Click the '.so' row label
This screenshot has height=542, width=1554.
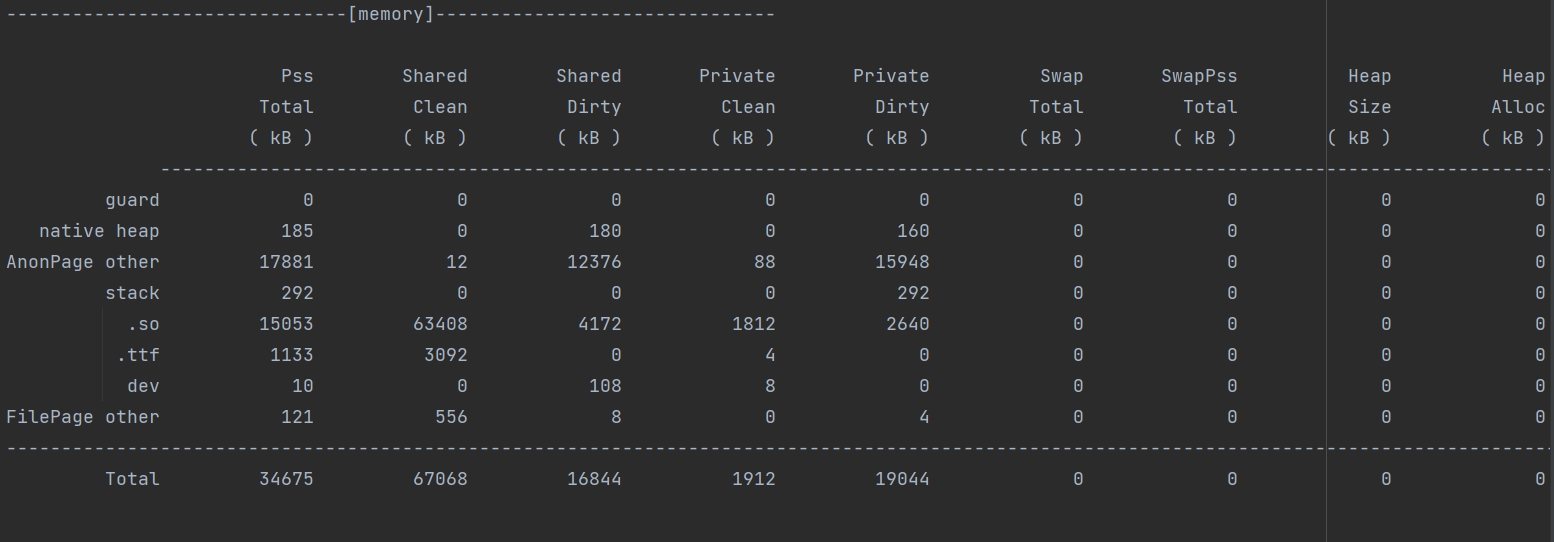(143, 324)
